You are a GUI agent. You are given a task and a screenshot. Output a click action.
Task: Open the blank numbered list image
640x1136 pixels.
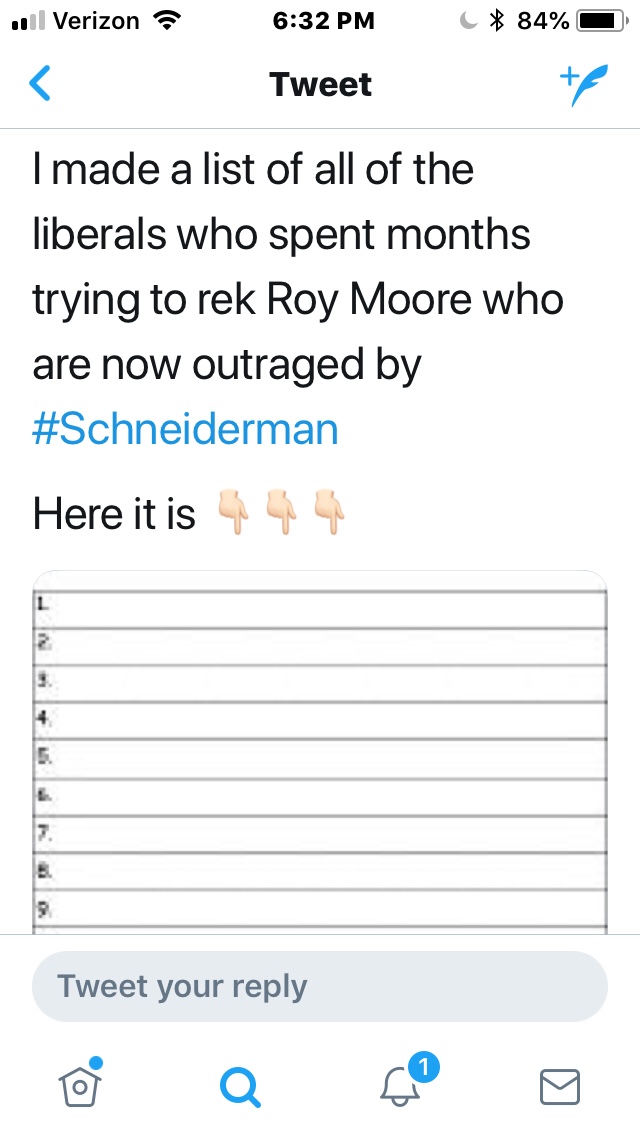tap(320, 752)
